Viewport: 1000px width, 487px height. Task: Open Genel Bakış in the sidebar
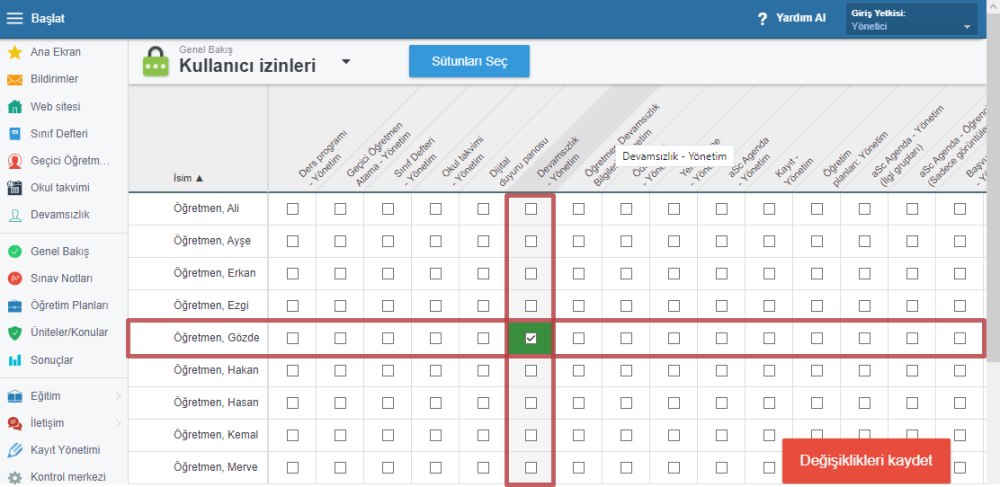(x=61, y=251)
